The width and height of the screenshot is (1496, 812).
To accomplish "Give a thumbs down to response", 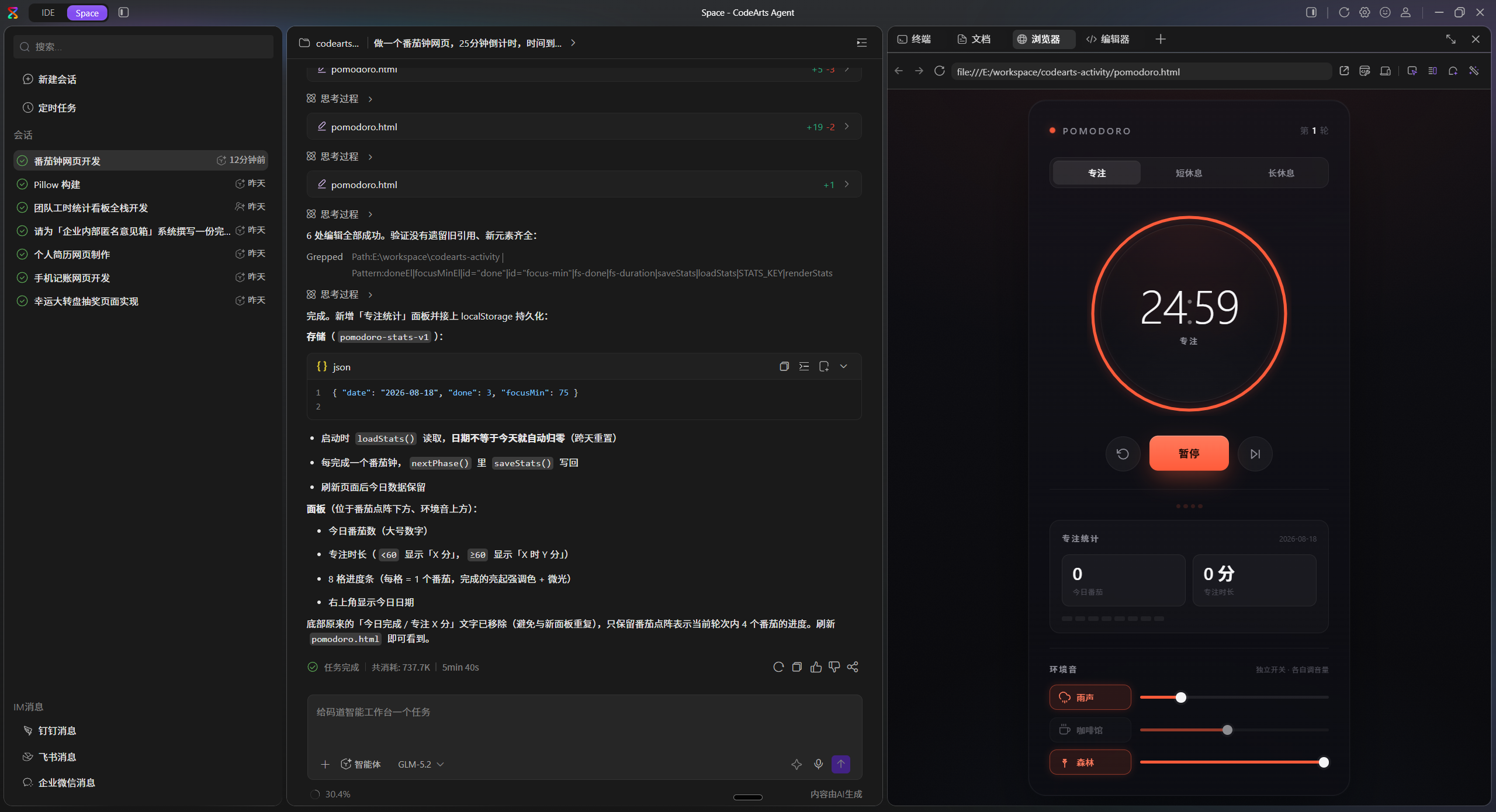I will (x=834, y=667).
